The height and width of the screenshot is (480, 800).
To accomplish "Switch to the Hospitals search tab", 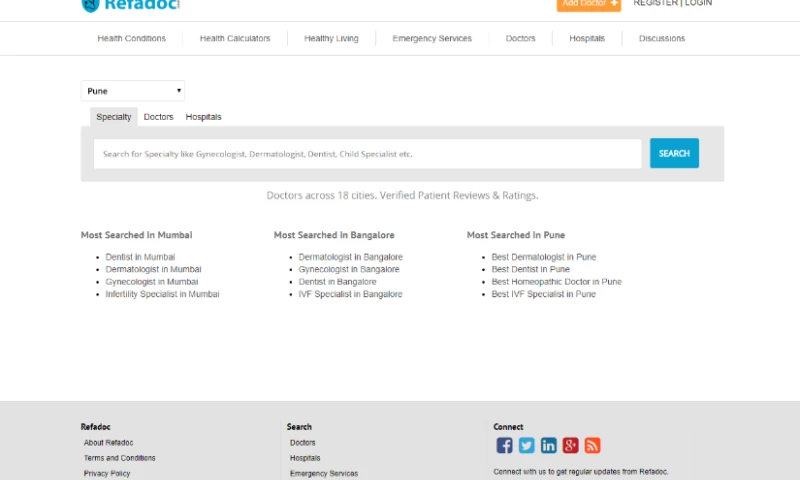I will [x=204, y=117].
